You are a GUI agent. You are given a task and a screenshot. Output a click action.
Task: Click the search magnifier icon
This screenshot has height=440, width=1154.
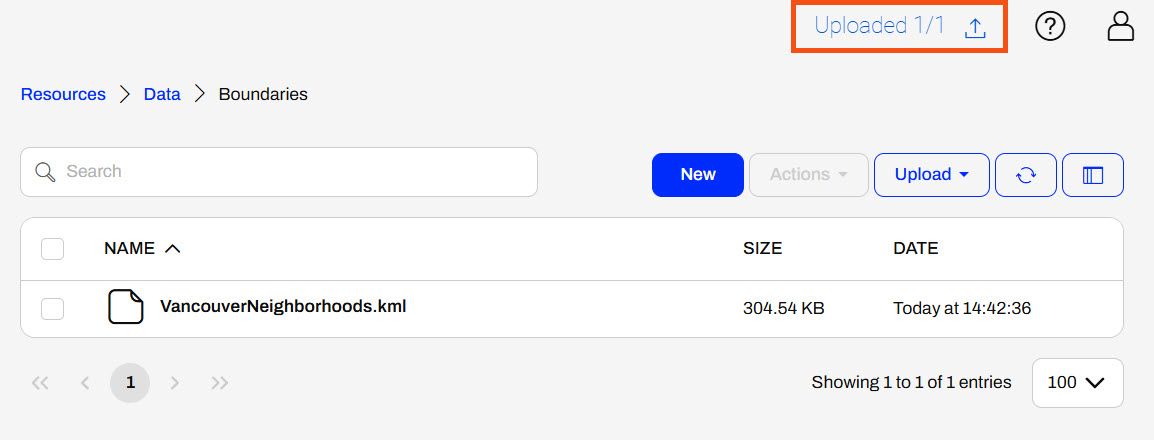(45, 172)
